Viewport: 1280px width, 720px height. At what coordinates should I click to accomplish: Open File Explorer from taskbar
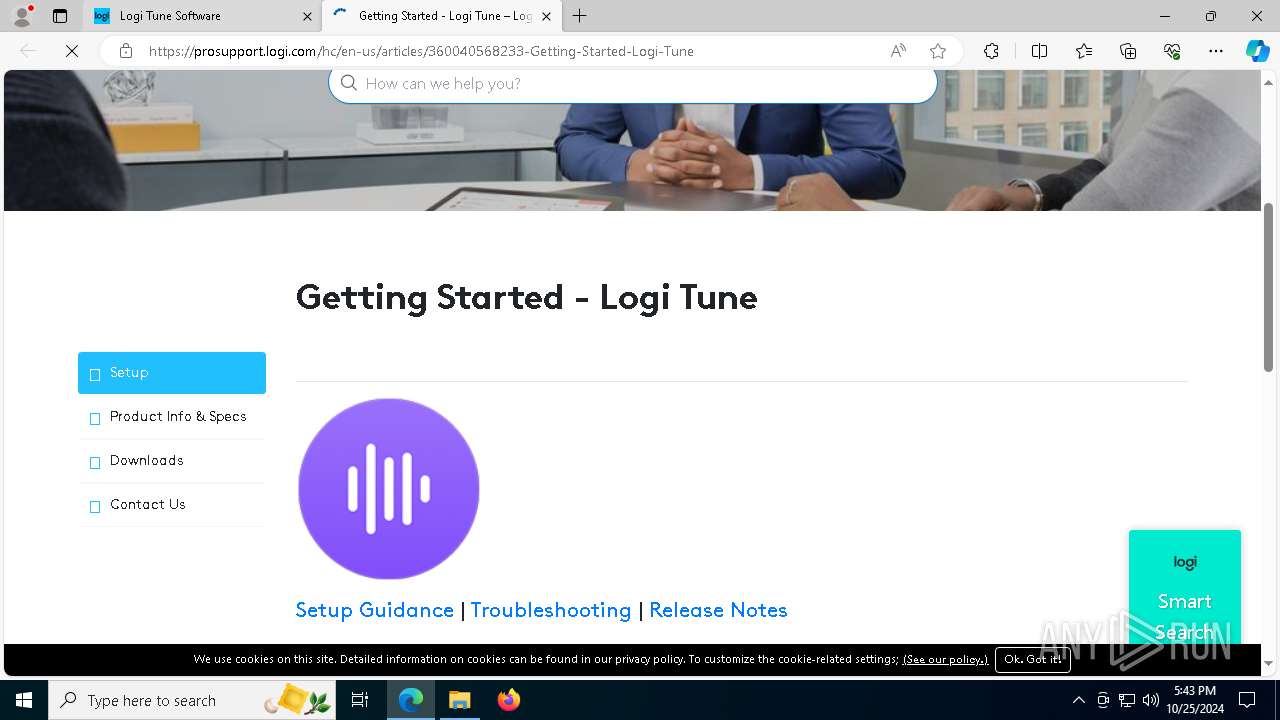coord(459,700)
